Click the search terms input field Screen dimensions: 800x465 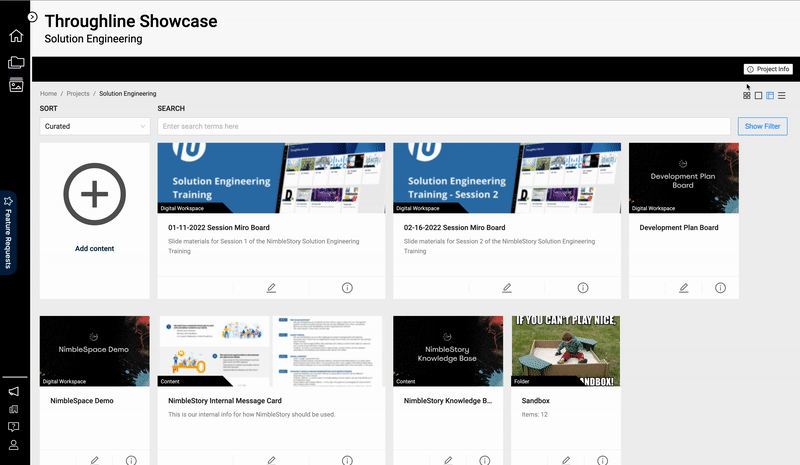pos(443,127)
